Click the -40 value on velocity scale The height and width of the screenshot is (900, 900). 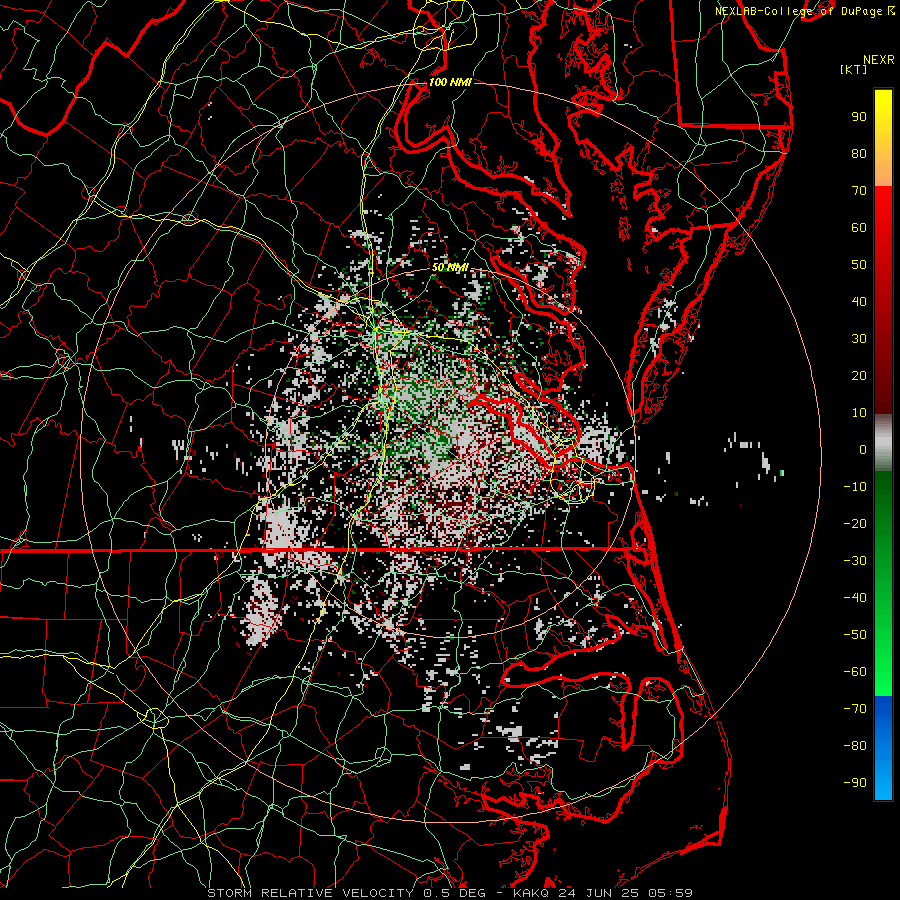click(855, 598)
